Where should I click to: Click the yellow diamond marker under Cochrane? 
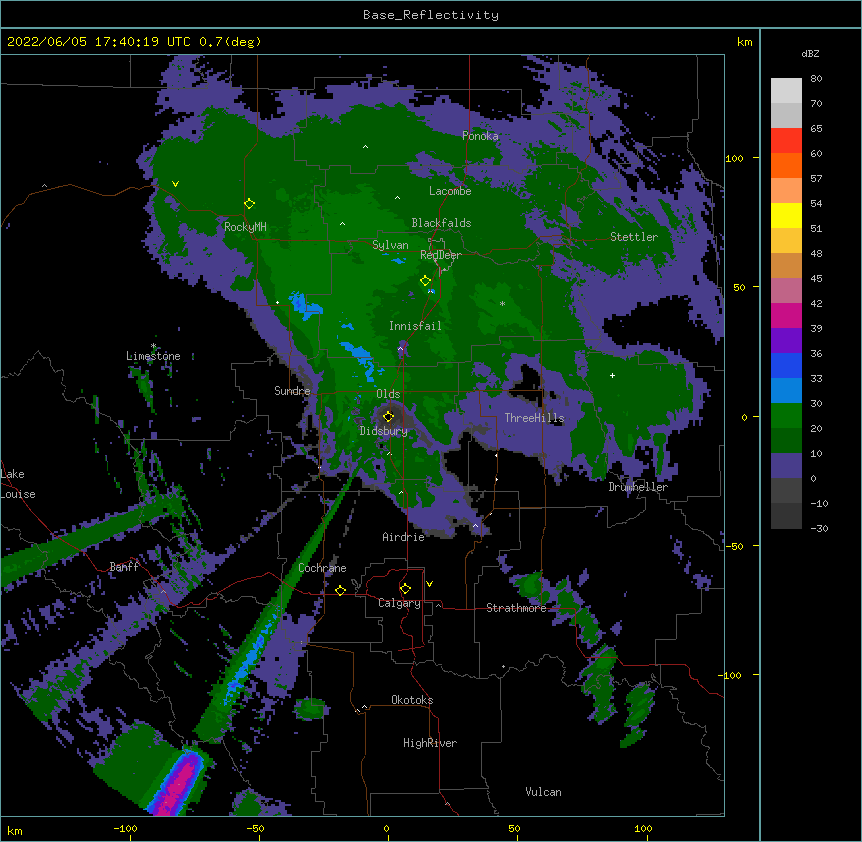click(340, 590)
